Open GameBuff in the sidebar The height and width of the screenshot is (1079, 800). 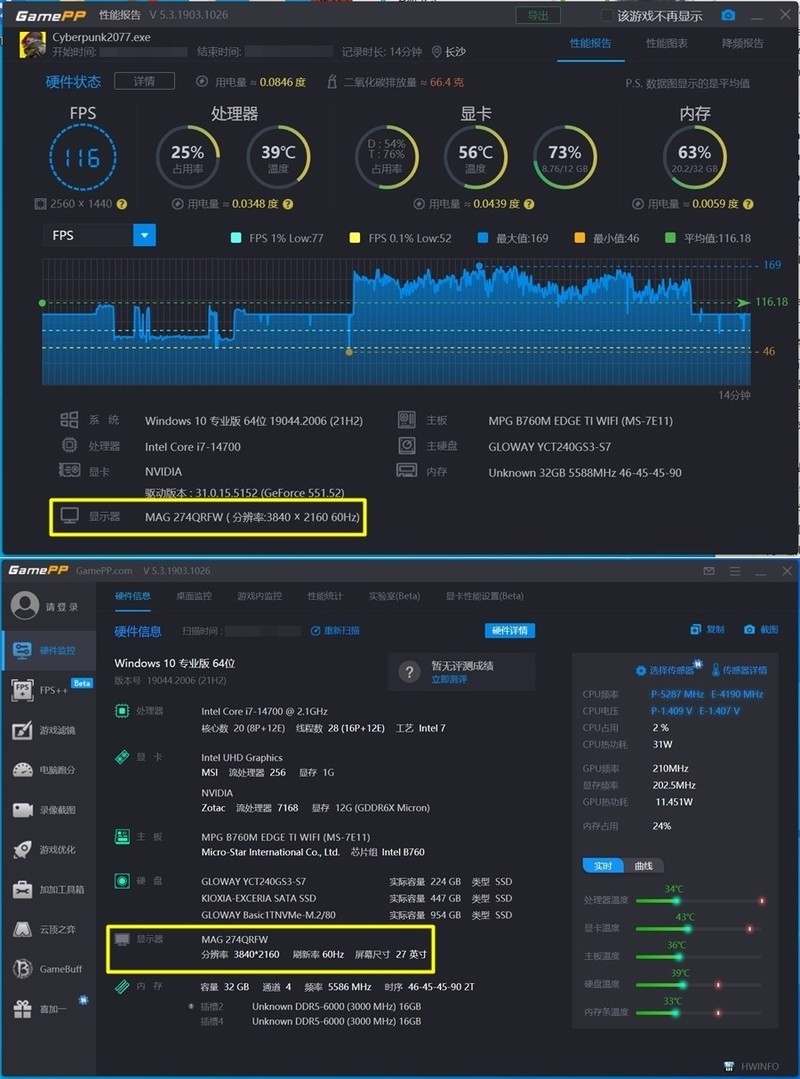pos(48,969)
